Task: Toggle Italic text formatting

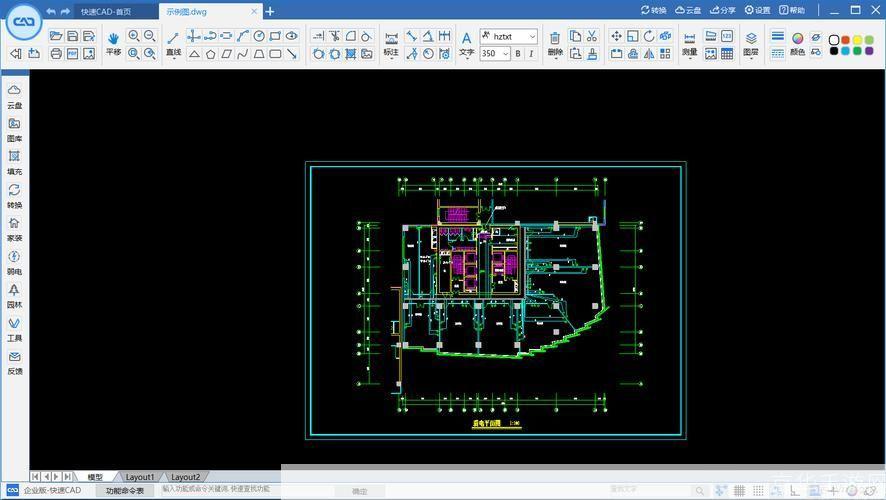Action: (x=531, y=54)
